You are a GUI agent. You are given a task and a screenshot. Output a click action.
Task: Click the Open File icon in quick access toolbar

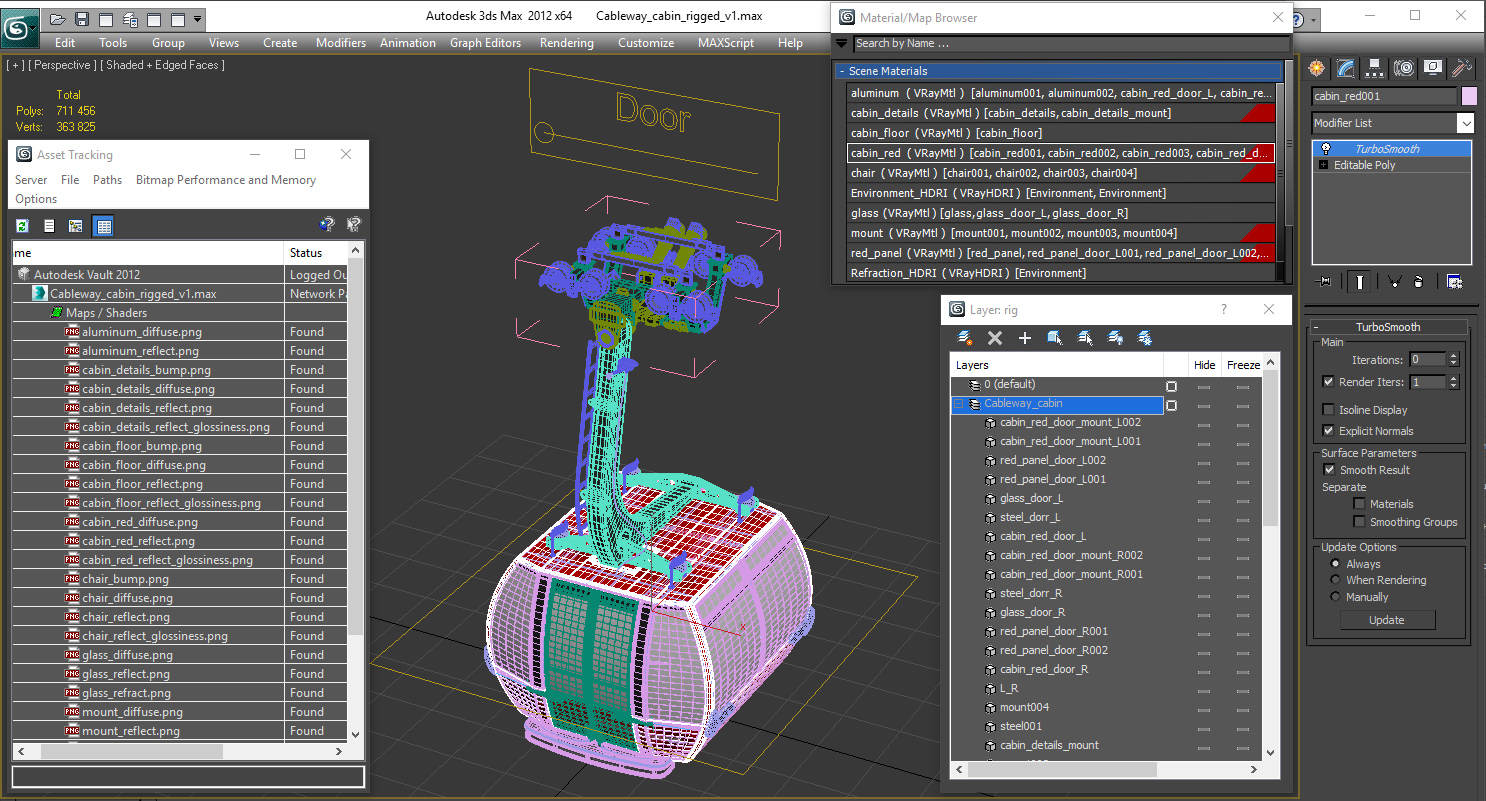click(59, 19)
